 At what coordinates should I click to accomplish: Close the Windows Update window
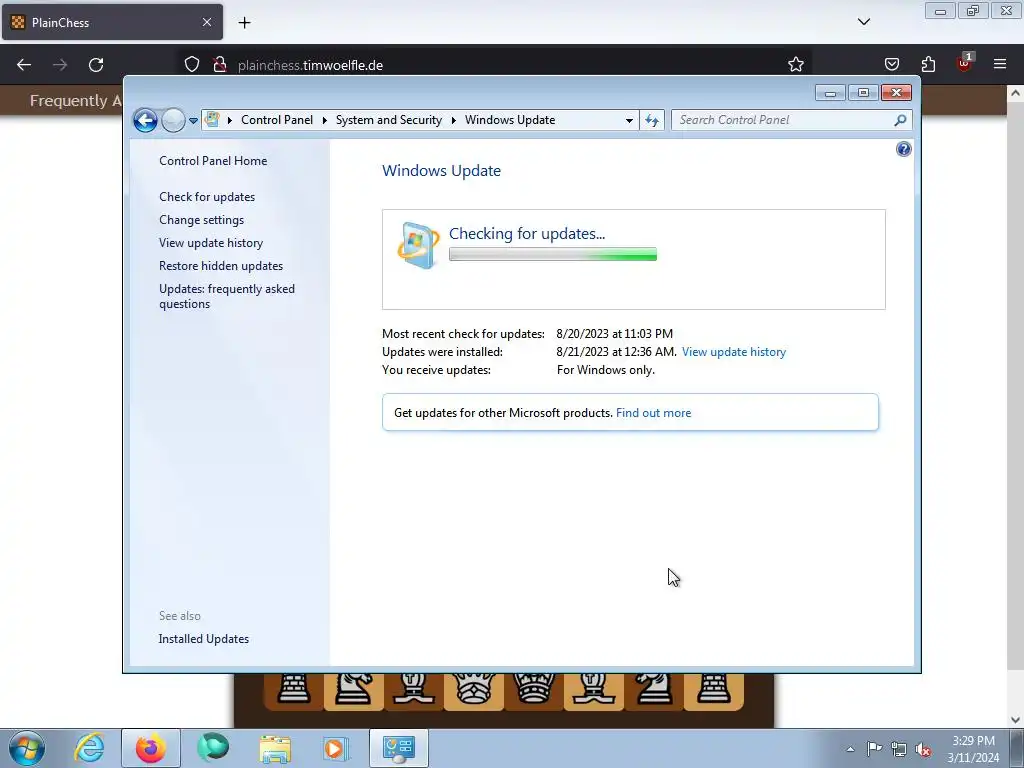click(x=896, y=93)
